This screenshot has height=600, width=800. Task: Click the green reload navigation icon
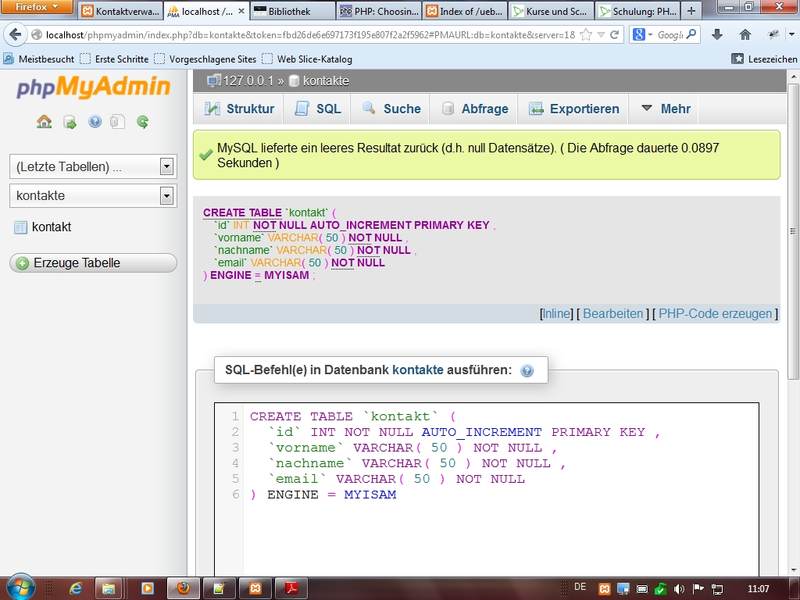pos(143,122)
